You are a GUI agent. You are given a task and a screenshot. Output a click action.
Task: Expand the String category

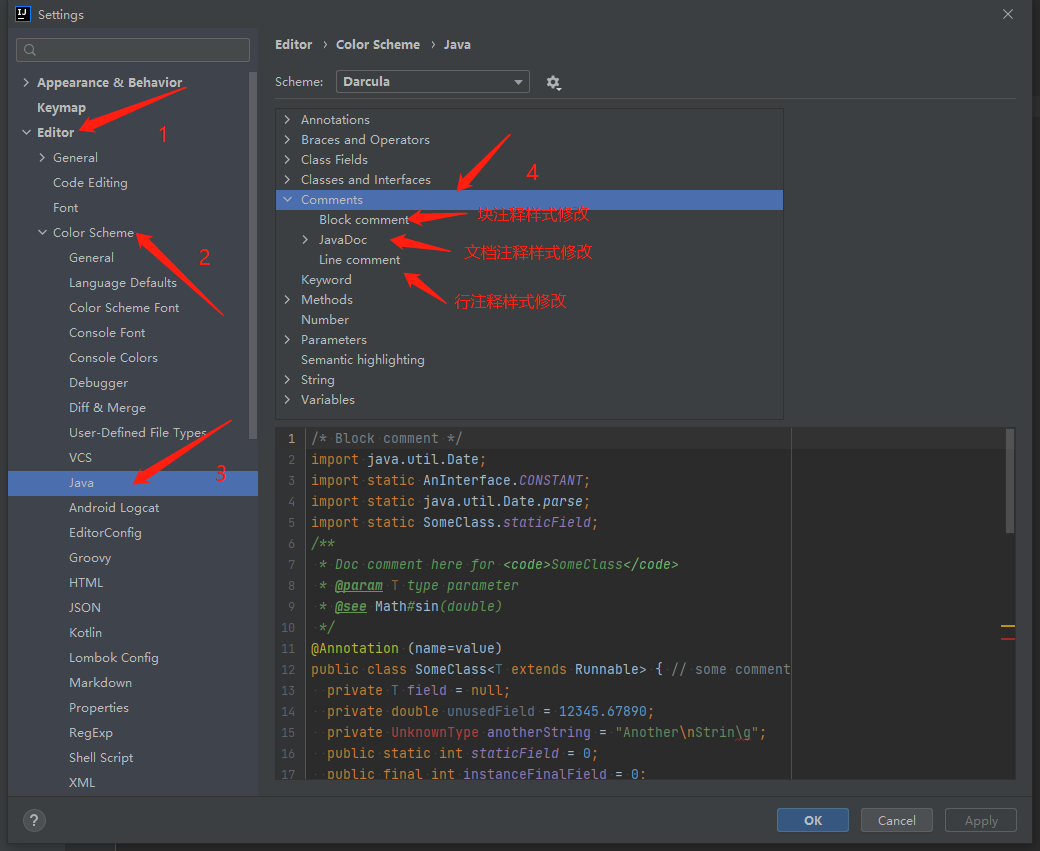tap(287, 379)
